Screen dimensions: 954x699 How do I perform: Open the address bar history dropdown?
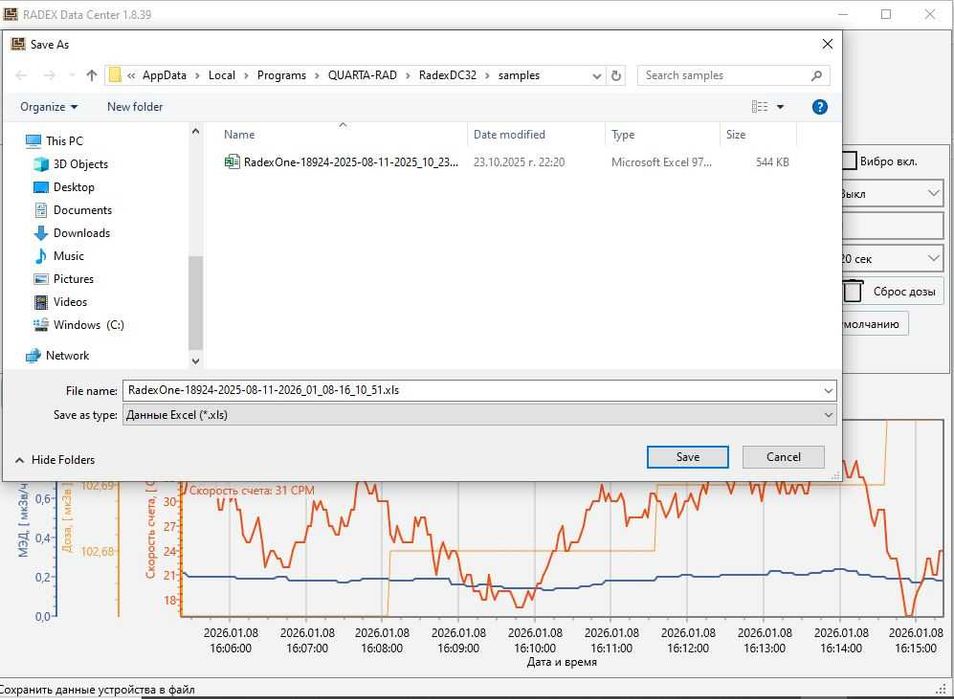coord(597,76)
